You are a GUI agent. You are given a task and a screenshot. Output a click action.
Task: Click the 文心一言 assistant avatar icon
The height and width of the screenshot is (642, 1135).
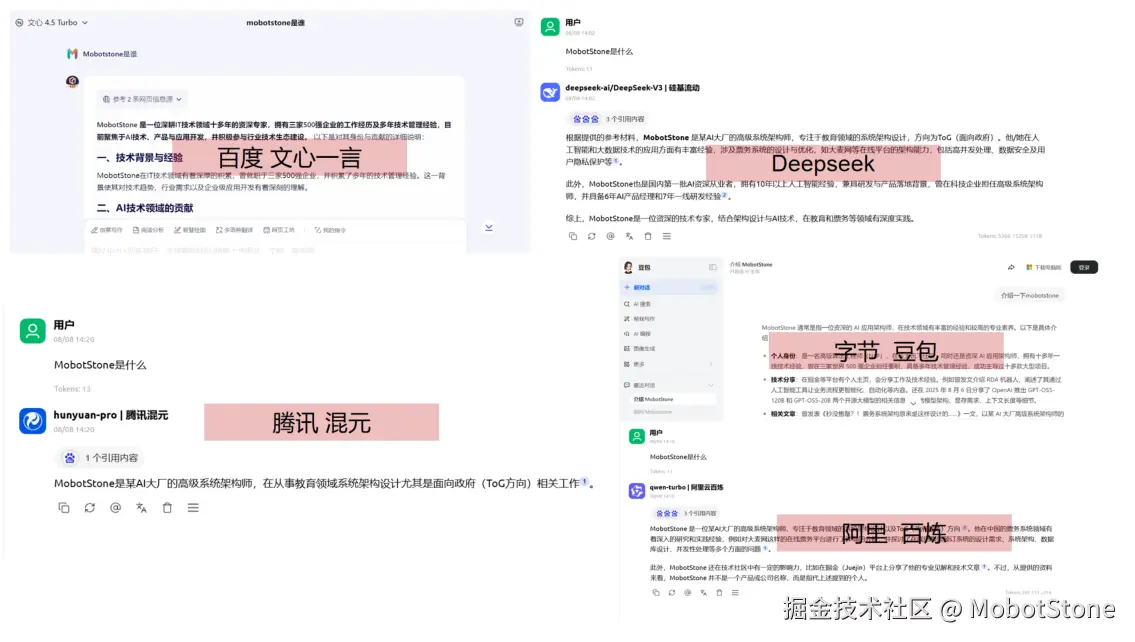coord(72,82)
